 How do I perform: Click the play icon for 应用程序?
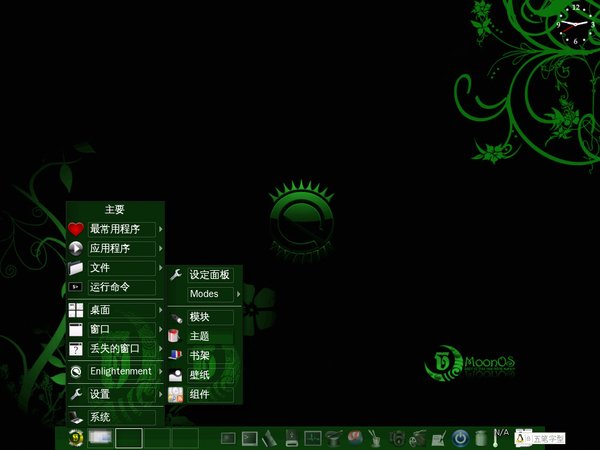pyautogui.click(x=76, y=249)
